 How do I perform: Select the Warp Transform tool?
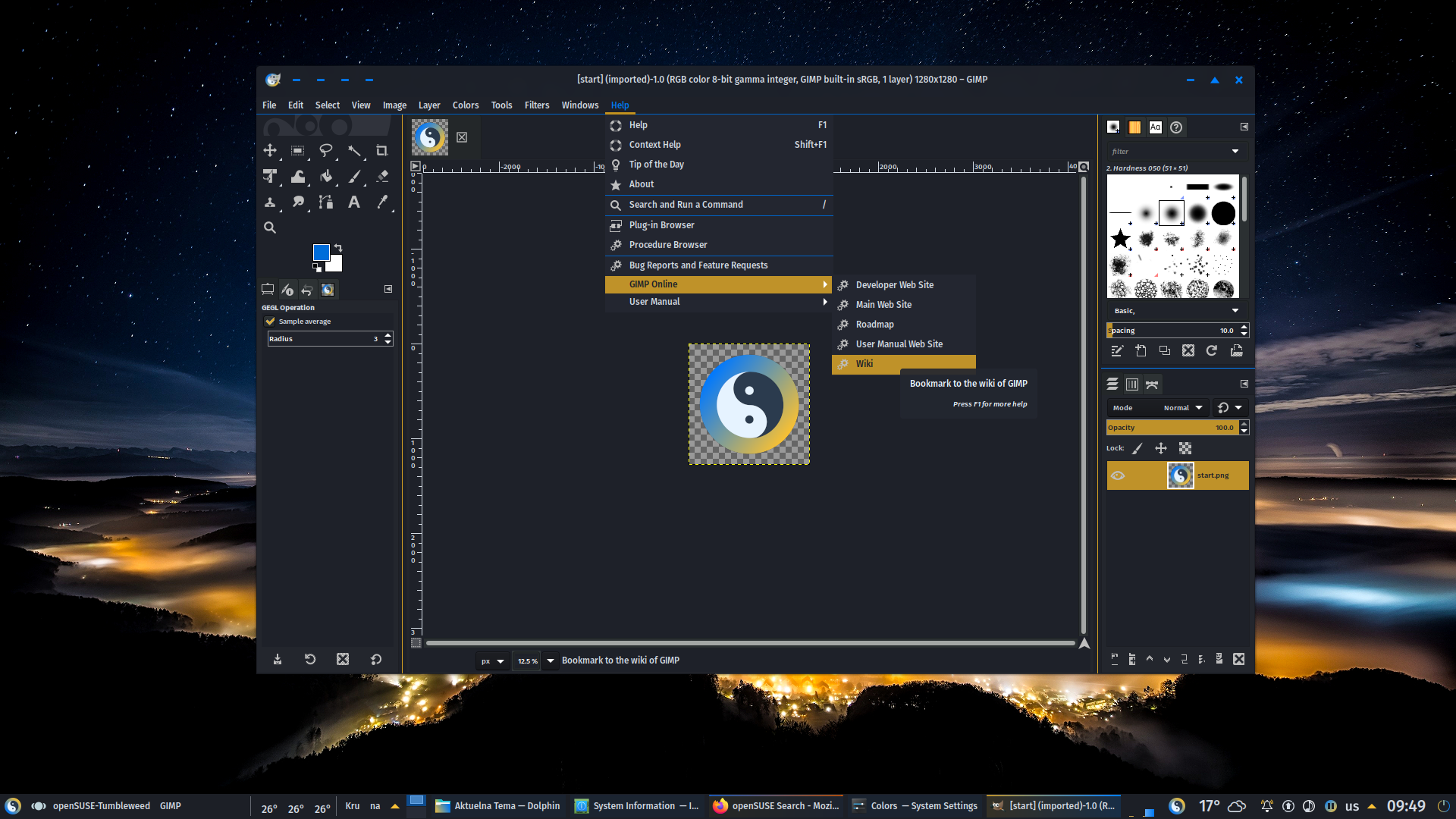pyautogui.click(x=298, y=177)
